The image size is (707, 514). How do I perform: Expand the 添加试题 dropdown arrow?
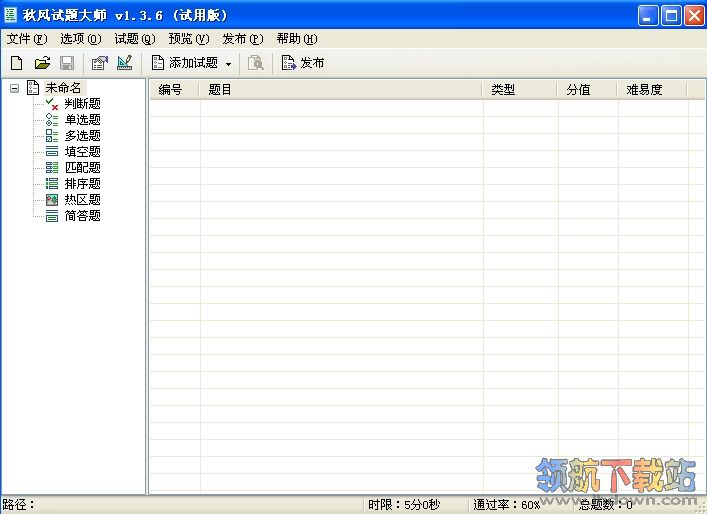(228, 64)
